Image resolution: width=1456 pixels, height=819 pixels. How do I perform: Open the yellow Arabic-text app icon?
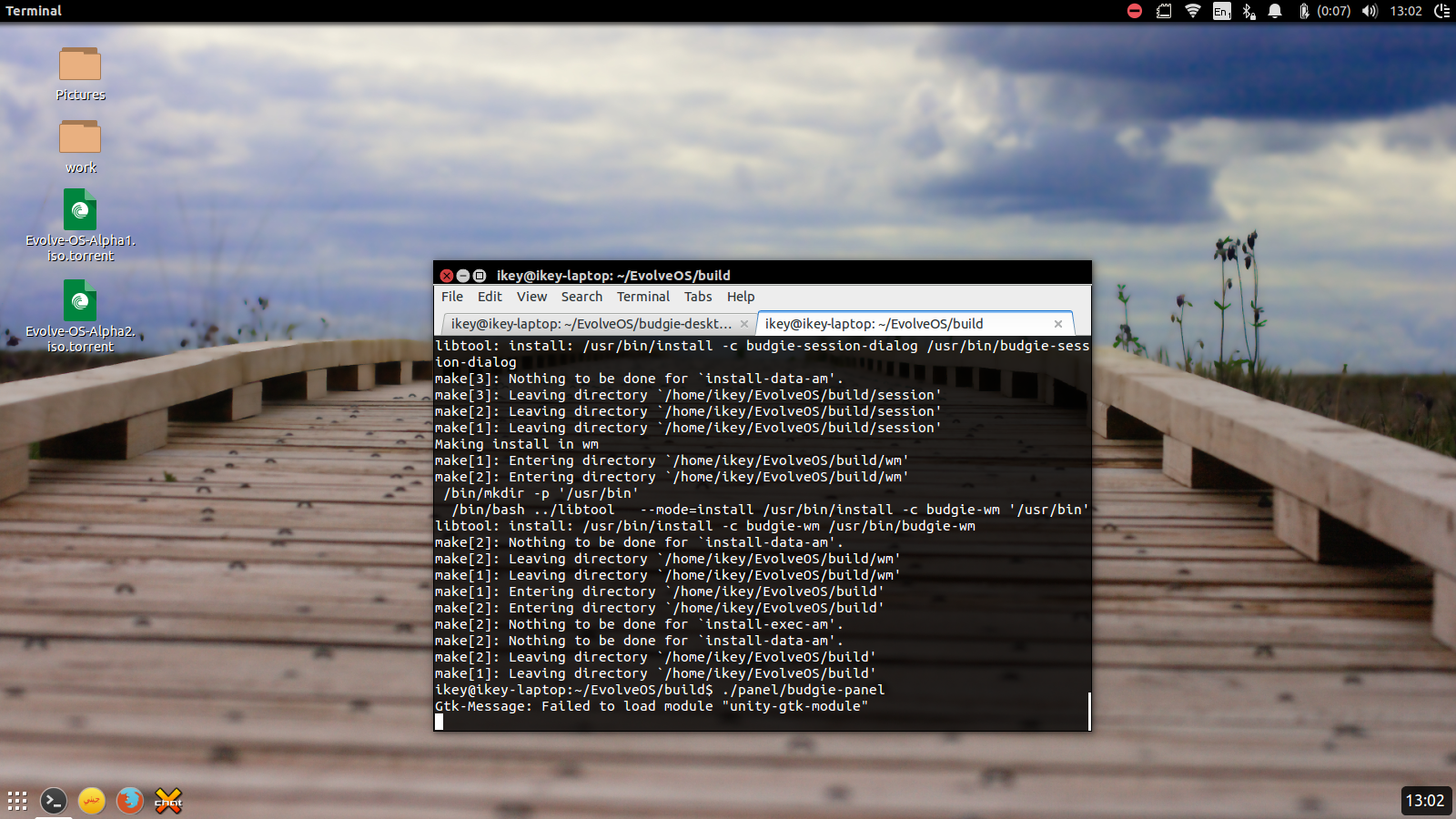pyautogui.click(x=92, y=801)
